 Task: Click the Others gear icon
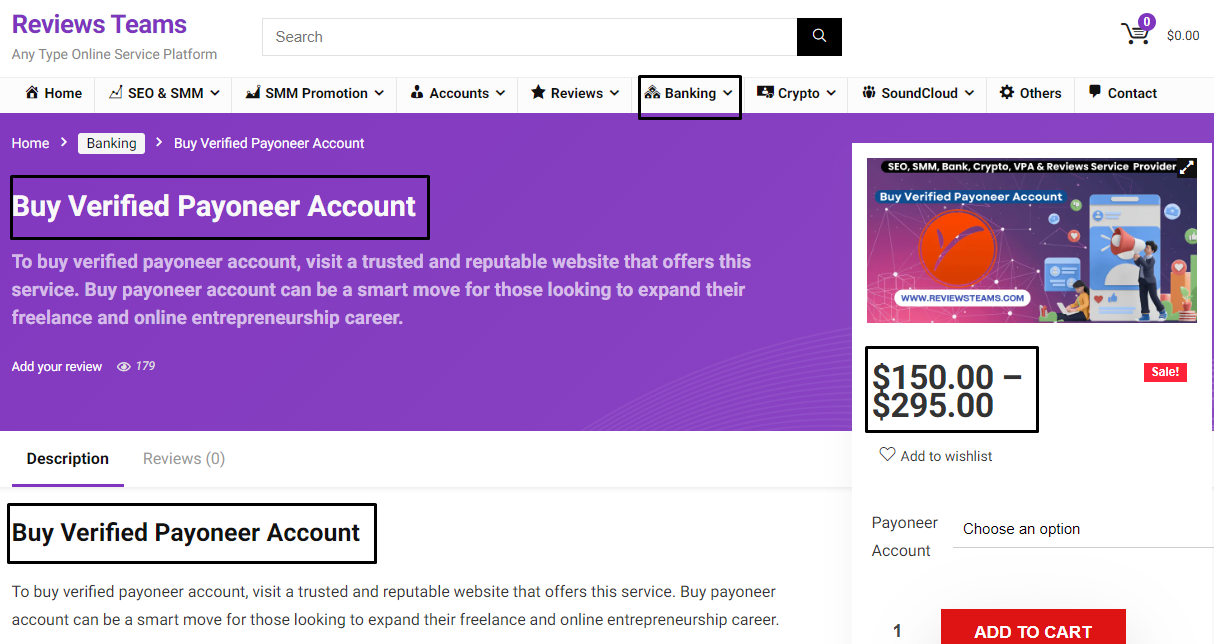coord(1007,93)
